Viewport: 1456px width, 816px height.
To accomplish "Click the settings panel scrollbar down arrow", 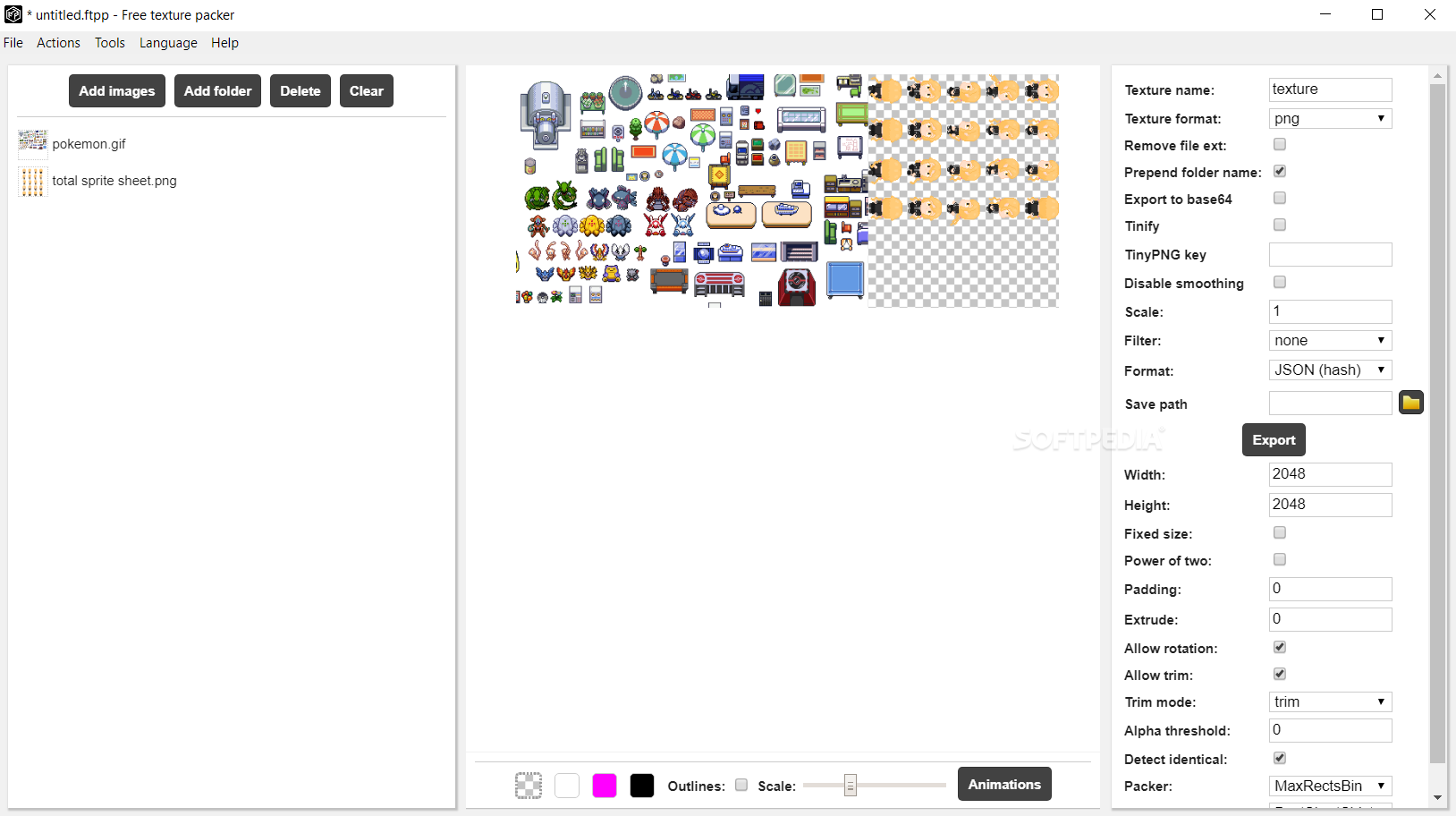I will click(x=1437, y=797).
